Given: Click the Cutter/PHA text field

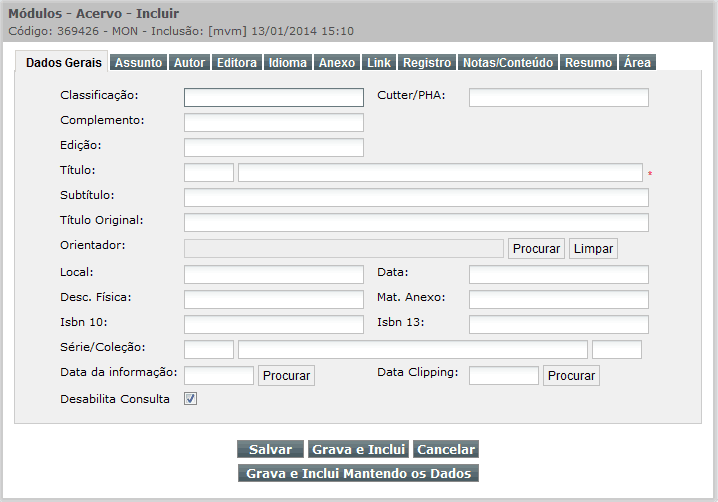Looking at the screenshot, I should point(559,98).
